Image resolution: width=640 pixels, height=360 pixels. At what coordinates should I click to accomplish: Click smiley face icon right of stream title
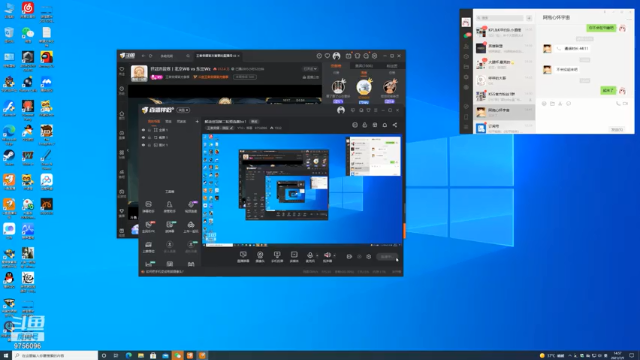(x=355, y=125)
